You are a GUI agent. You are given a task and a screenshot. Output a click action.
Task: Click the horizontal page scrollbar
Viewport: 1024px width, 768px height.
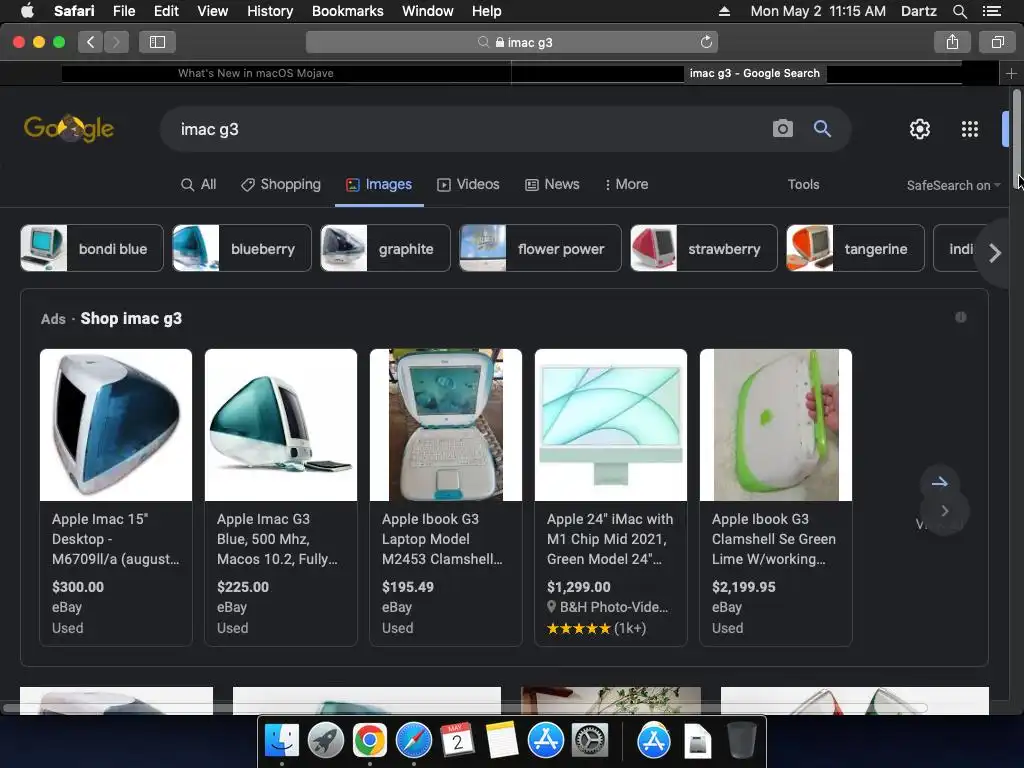tap(465, 708)
